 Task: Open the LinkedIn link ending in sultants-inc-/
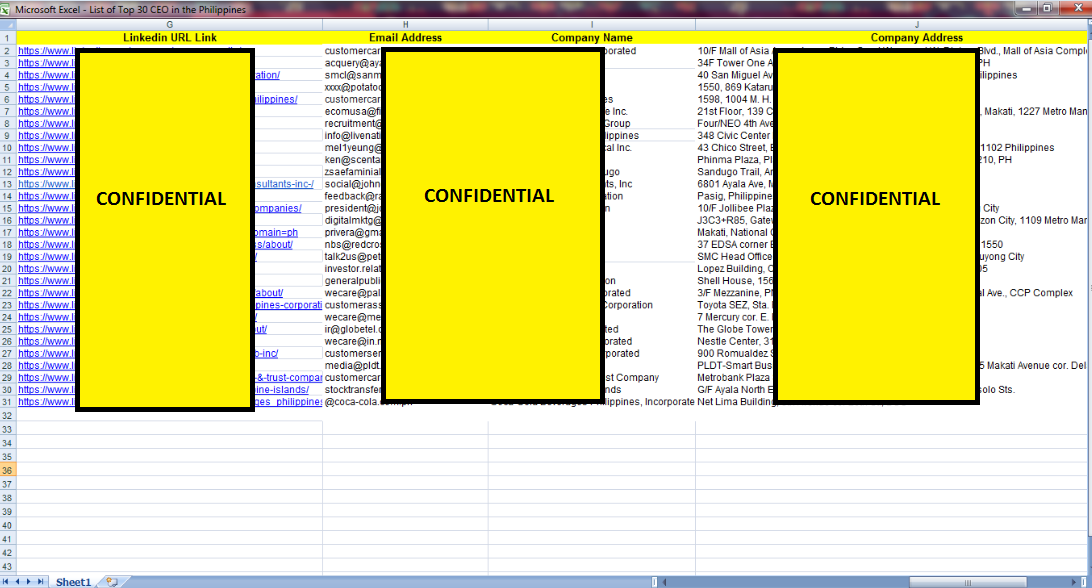(283, 184)
